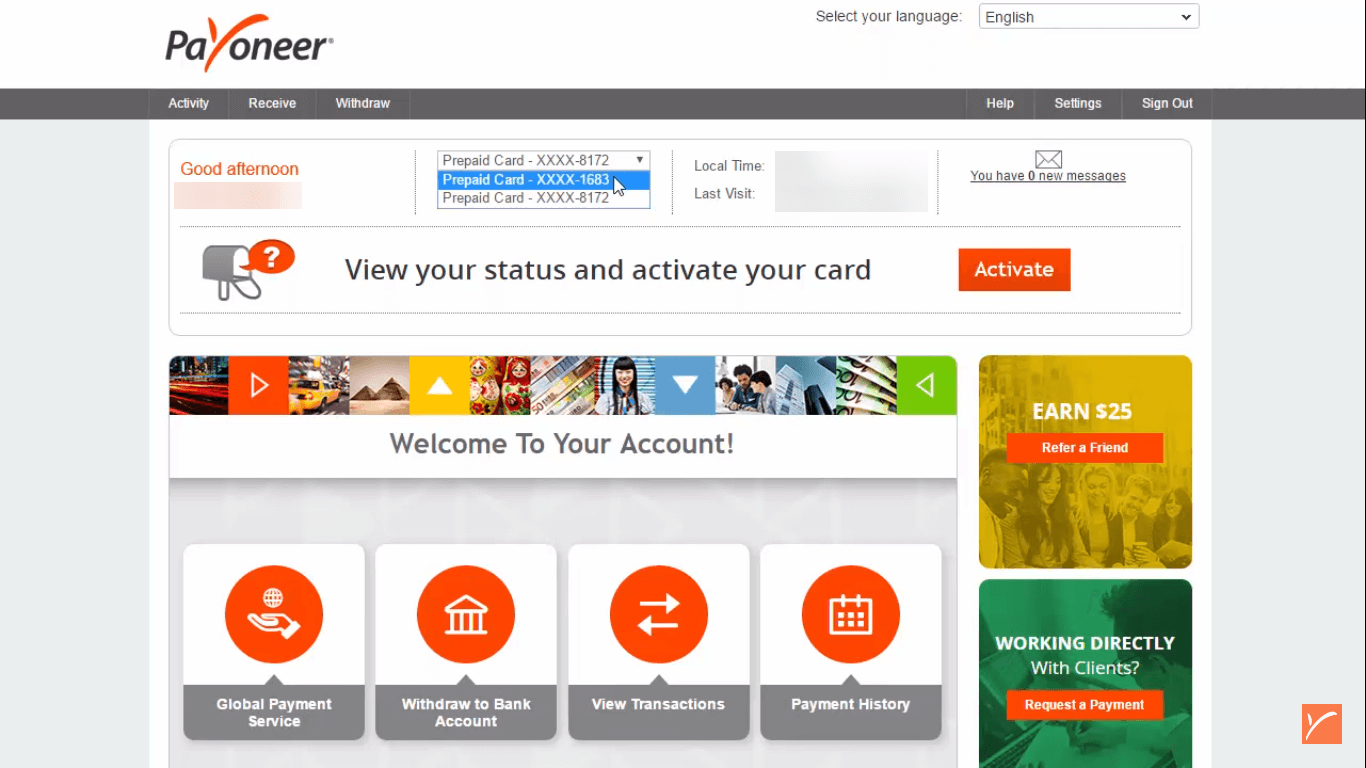Click the yellow up arrow banner tile

point(440,385)
